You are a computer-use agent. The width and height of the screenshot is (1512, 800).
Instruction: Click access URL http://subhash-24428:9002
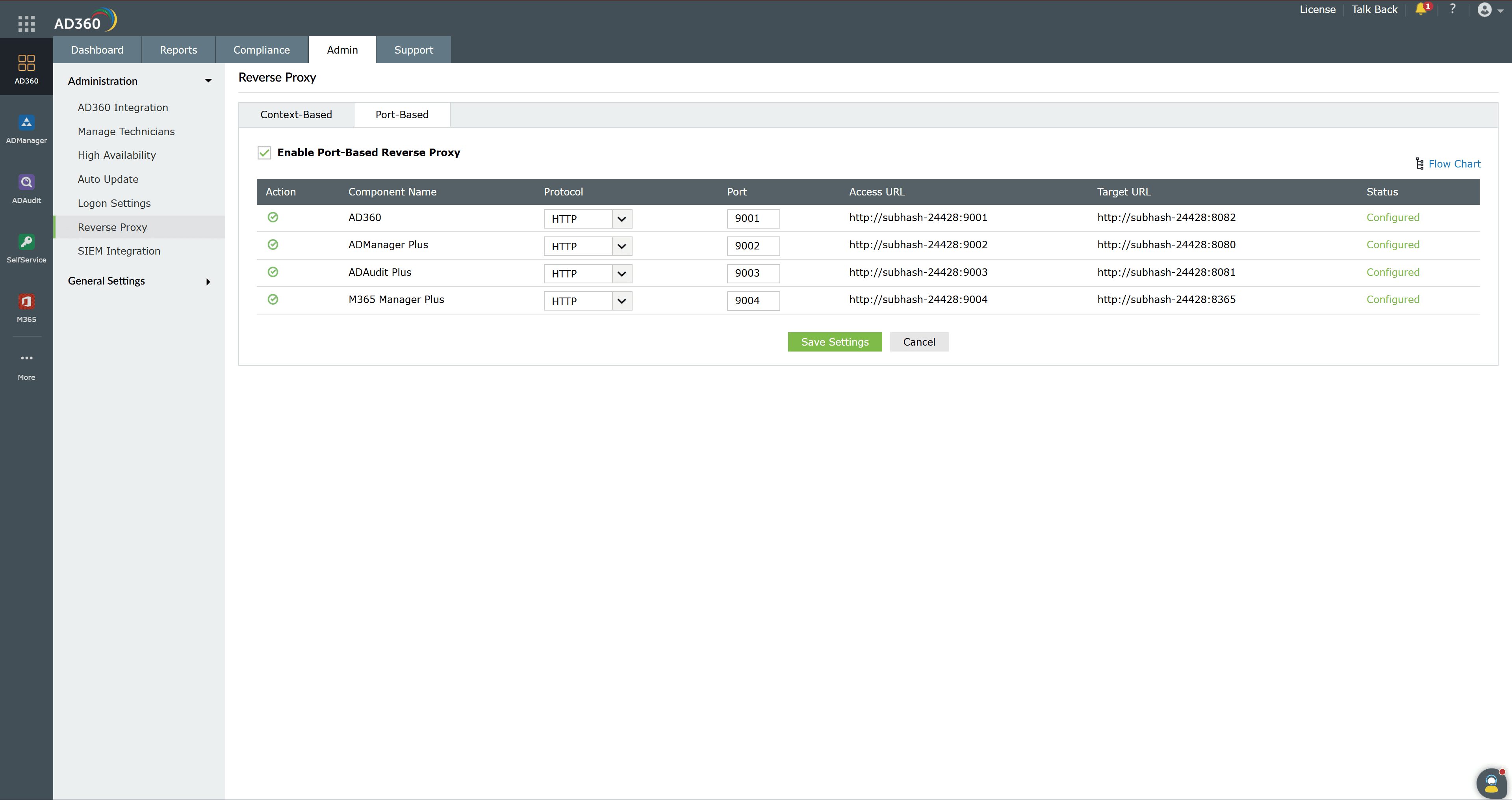(x=918, y=244)
